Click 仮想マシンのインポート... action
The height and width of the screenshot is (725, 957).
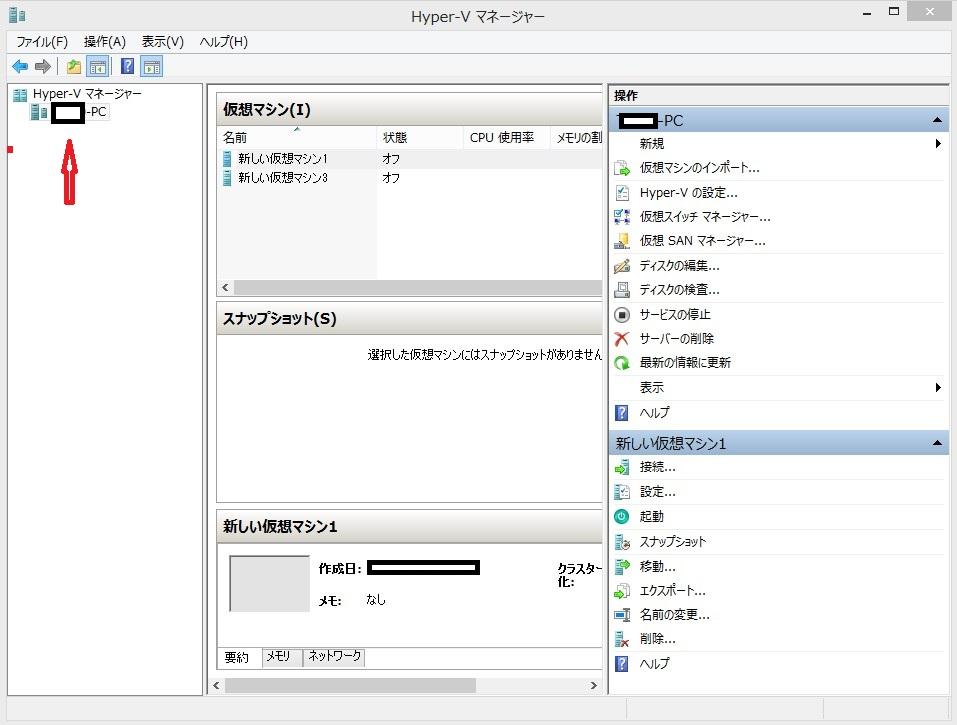point(699,168)
